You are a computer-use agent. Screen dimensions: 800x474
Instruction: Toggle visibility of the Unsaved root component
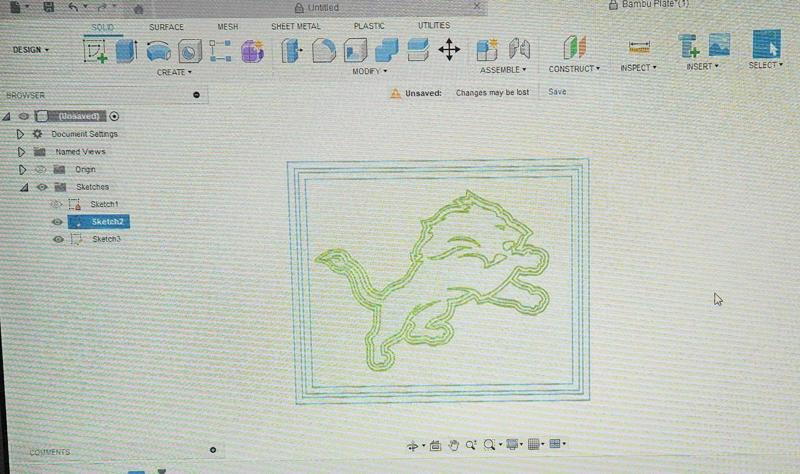[23, 116]
